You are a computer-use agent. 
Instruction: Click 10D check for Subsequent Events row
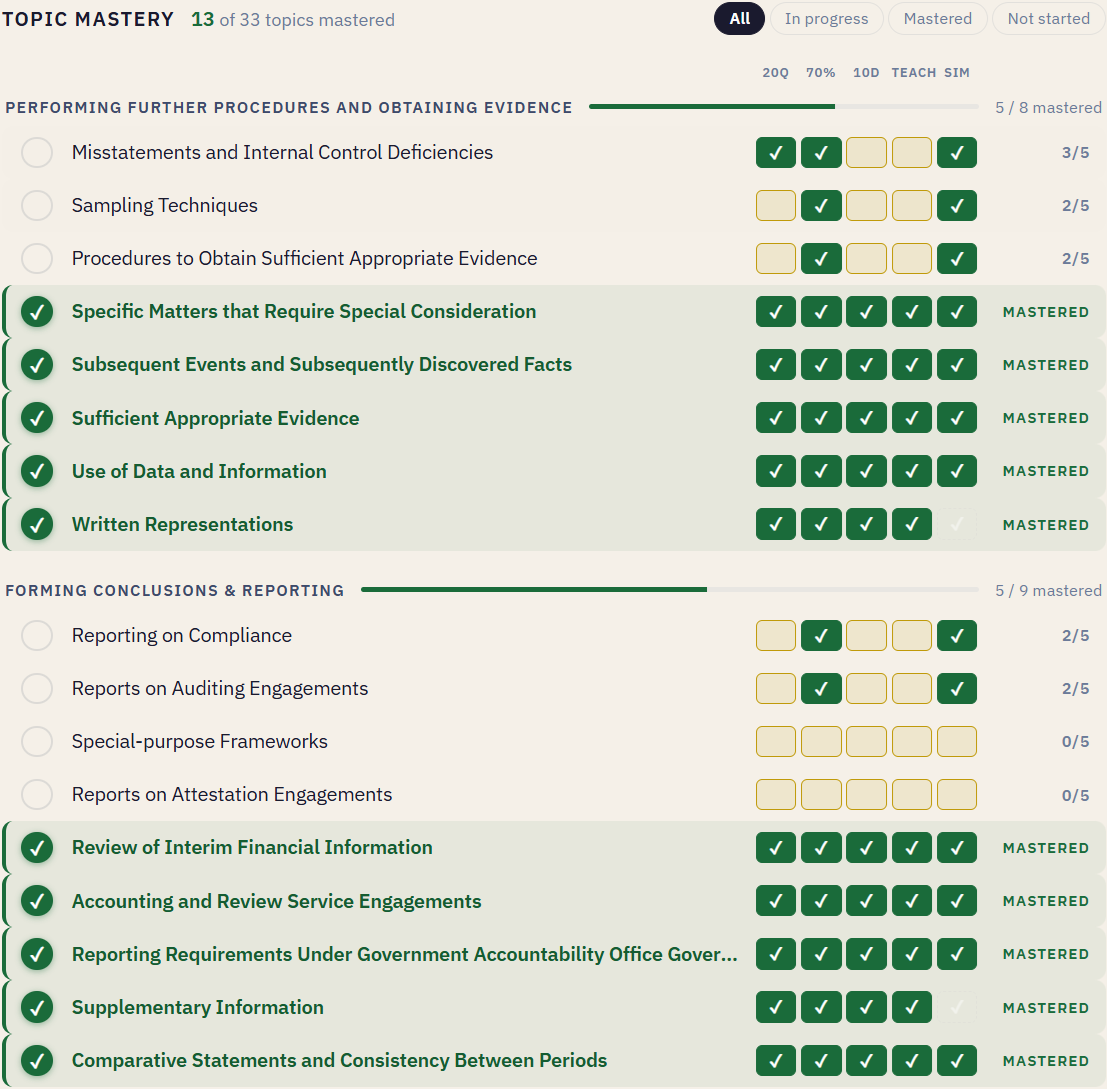(866, 365)
